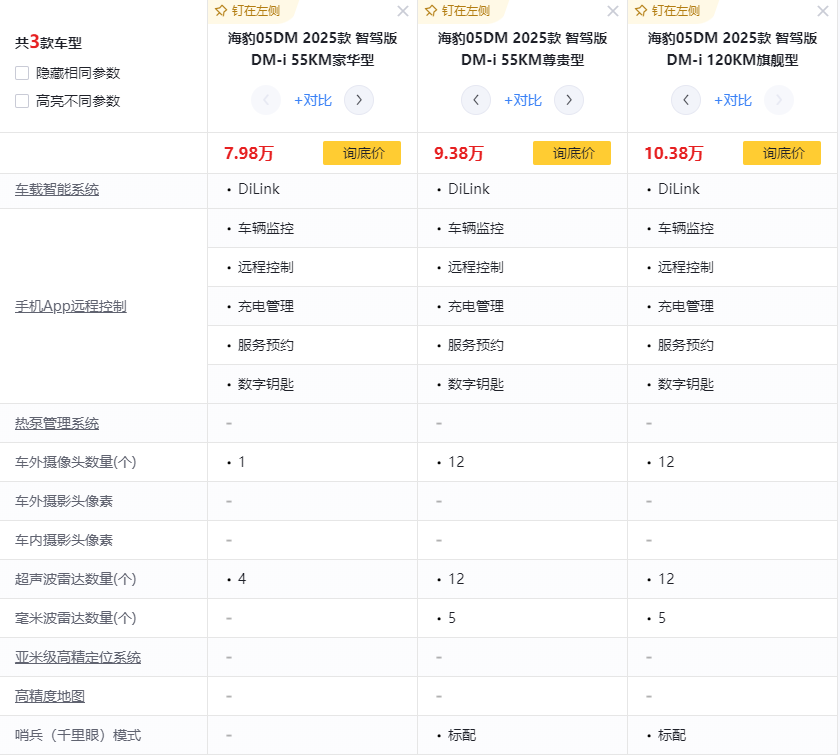Click the 车外摄影头像素 row label
Screen dimensions: 840x755
tap(64, 502)
